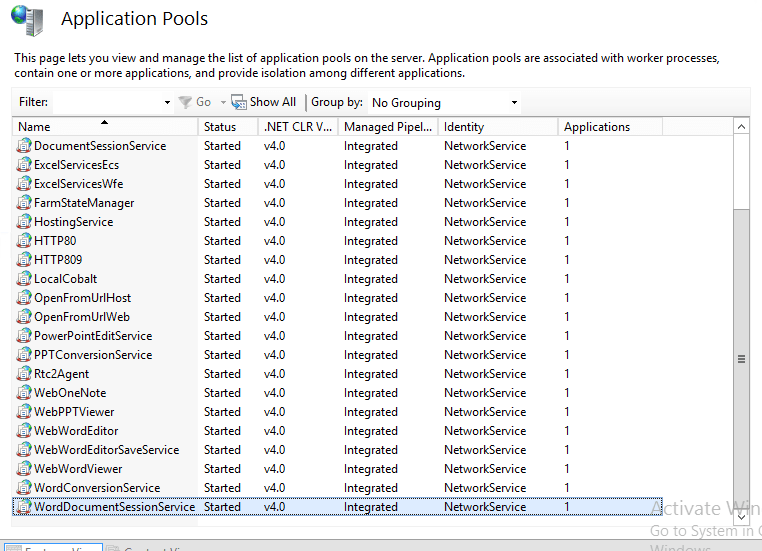Select the WordDocumentSessionService pool name

pos(114,506)
